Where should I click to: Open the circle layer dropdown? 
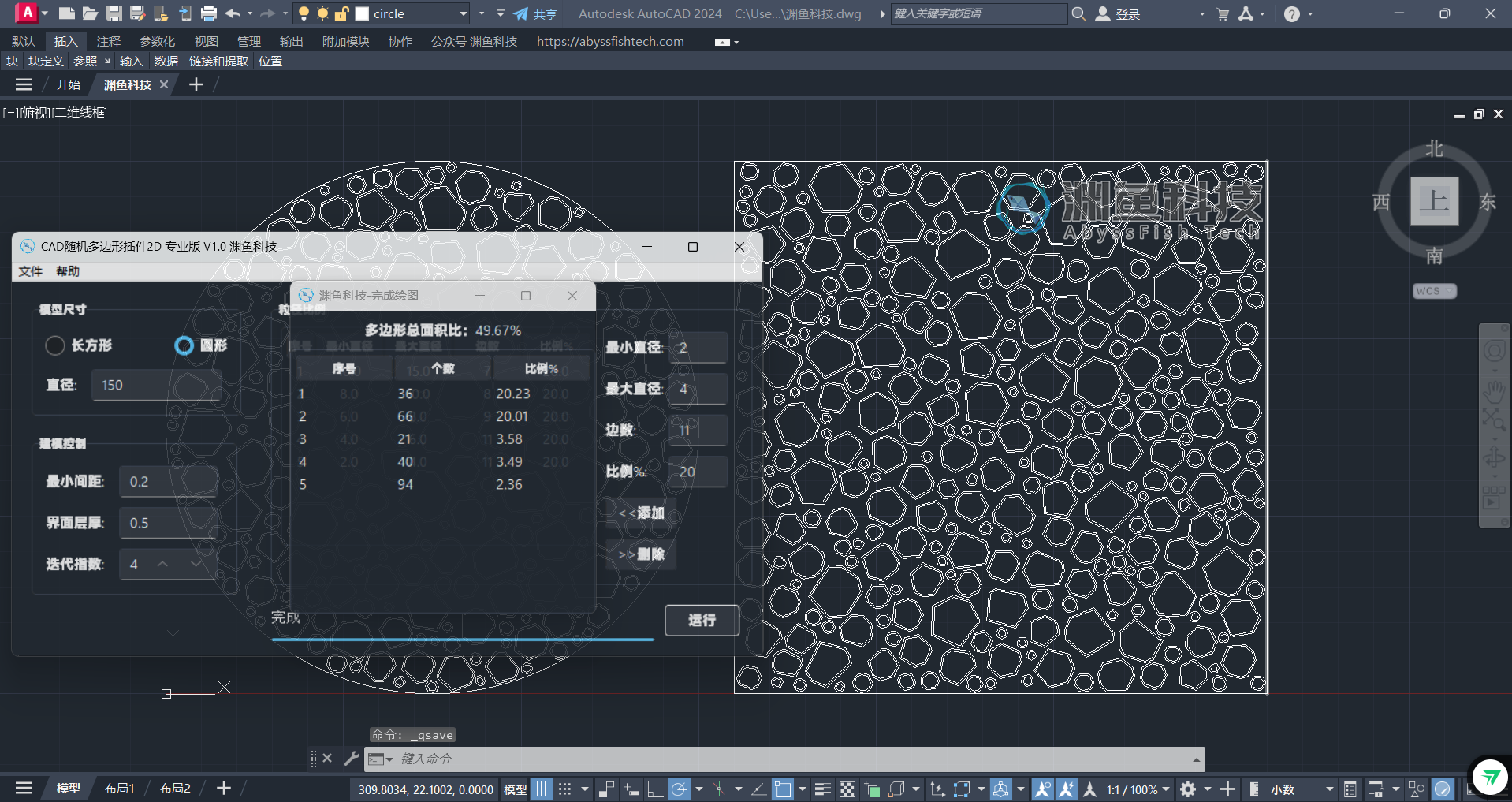click(x=463, y=13)
